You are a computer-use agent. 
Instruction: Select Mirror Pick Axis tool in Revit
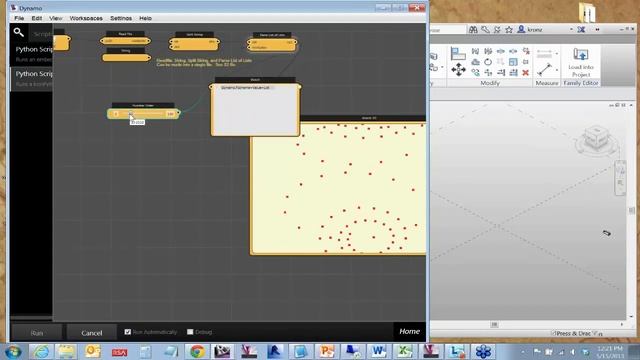point(475,51)
